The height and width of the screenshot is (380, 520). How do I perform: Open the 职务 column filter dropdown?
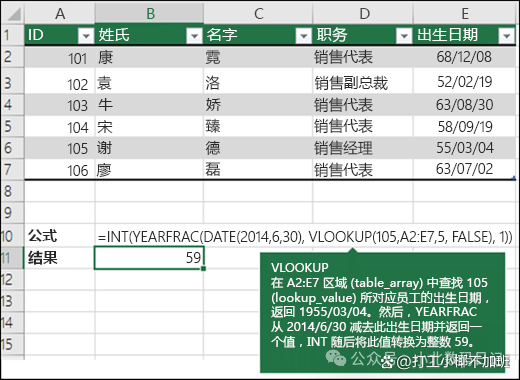tap(404, 36)
